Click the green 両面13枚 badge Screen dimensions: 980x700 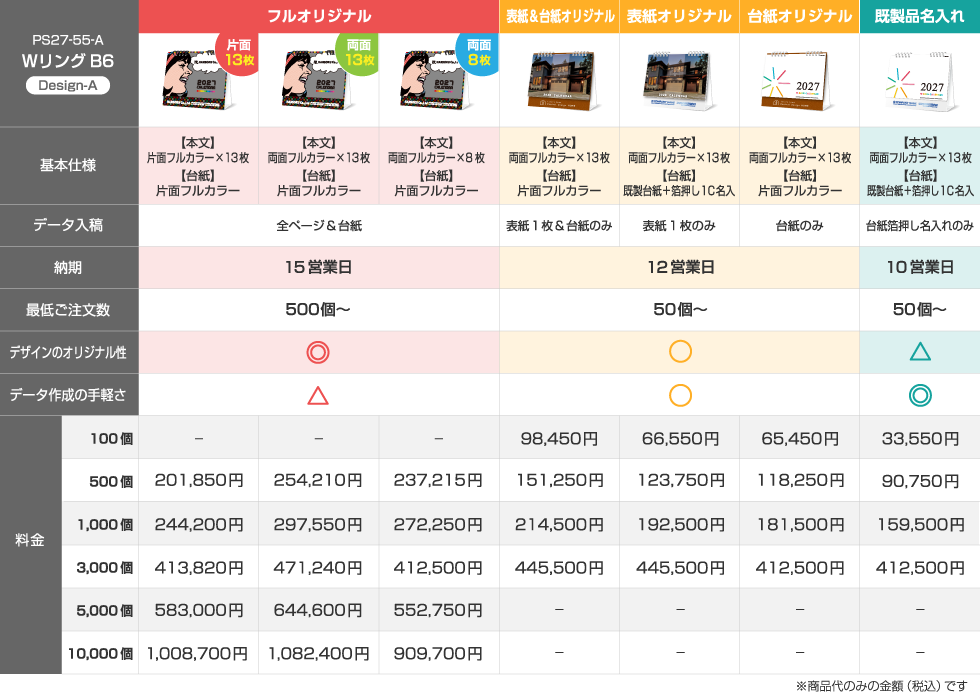(x=358, y=53)
